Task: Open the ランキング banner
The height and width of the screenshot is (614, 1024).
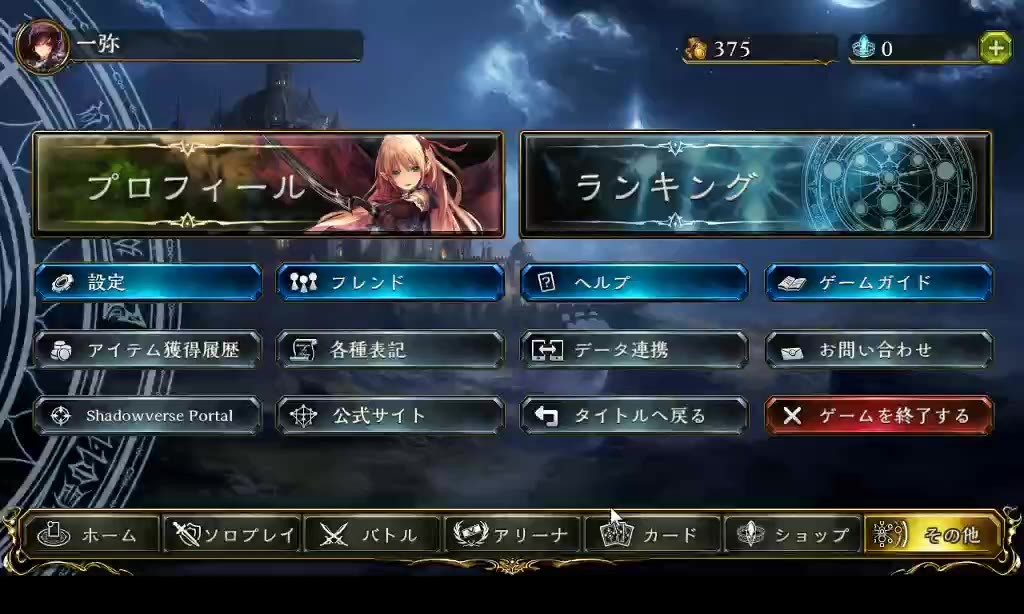Action: [x=756, y=184]
